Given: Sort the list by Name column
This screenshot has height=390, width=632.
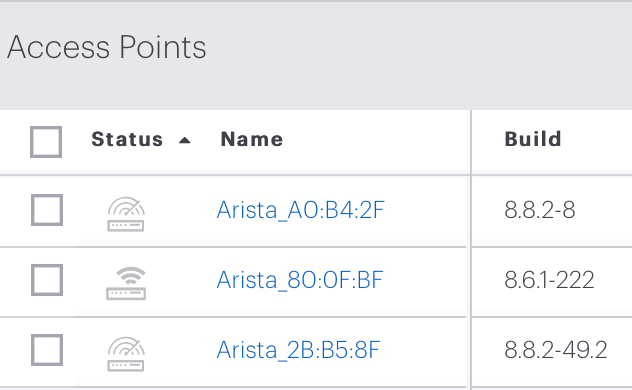Looking at the screenshot, I should point(252,139).
